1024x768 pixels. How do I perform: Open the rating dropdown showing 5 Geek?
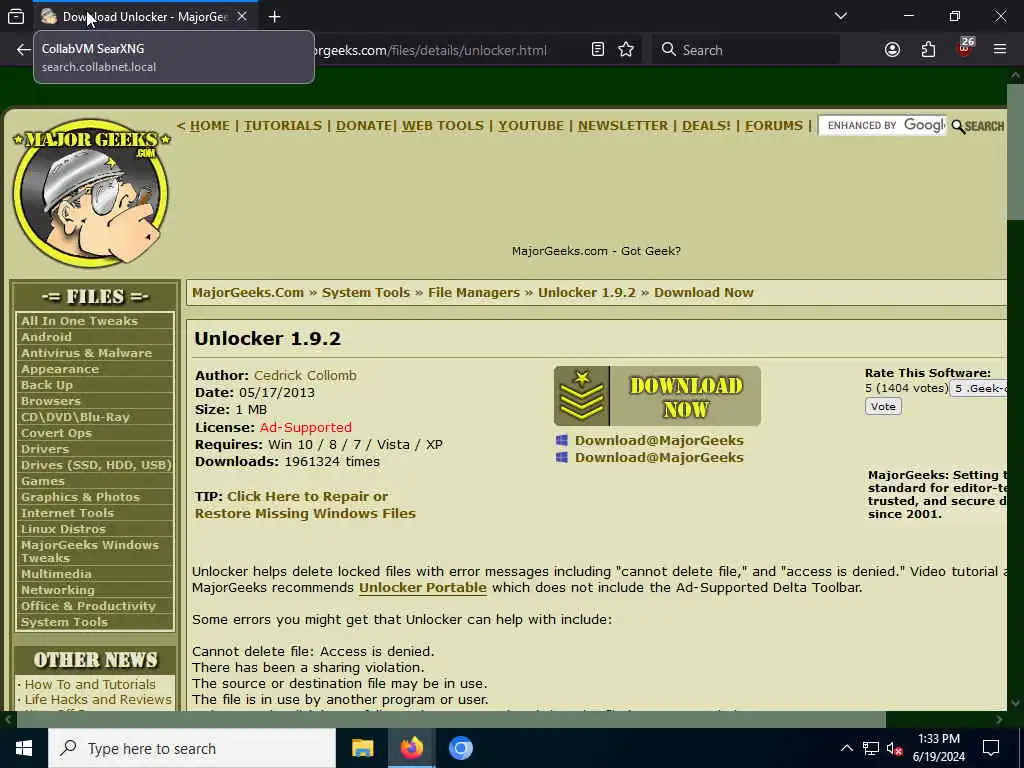[978, 389]
